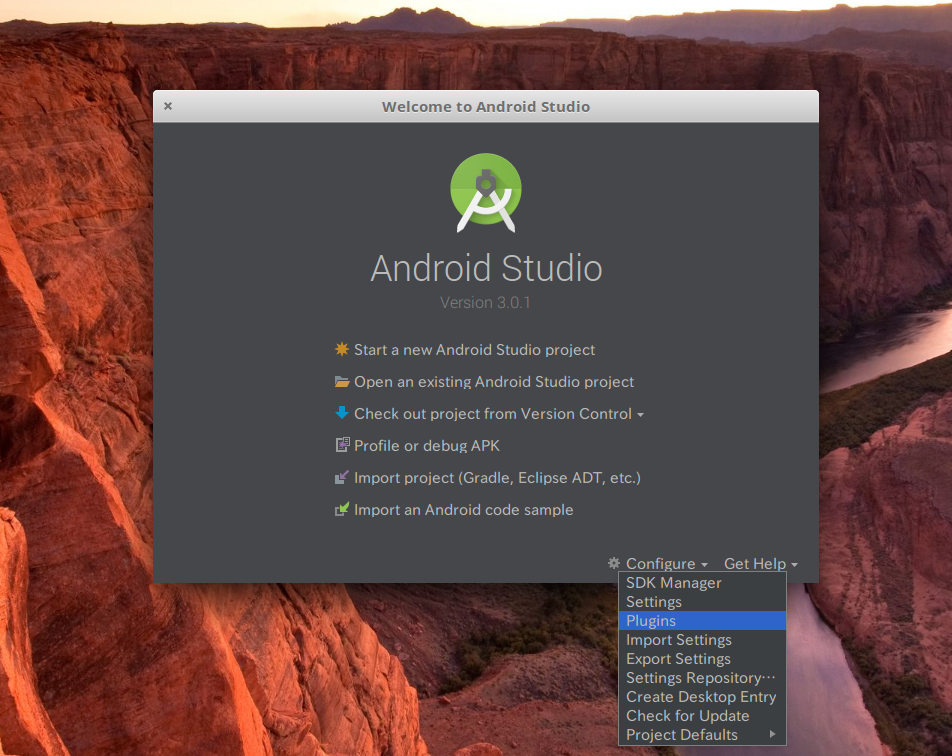The width and height of the screenshot is (952, 756).
Task: Click the Import Android code sample icon
Action: (x=342, y=509)
